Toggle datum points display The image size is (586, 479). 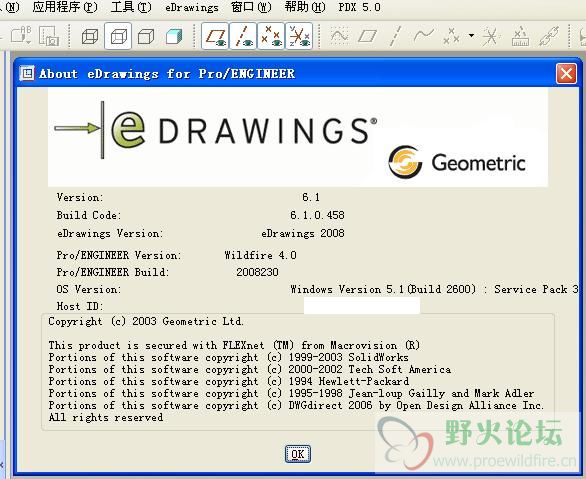pos(271,36)
